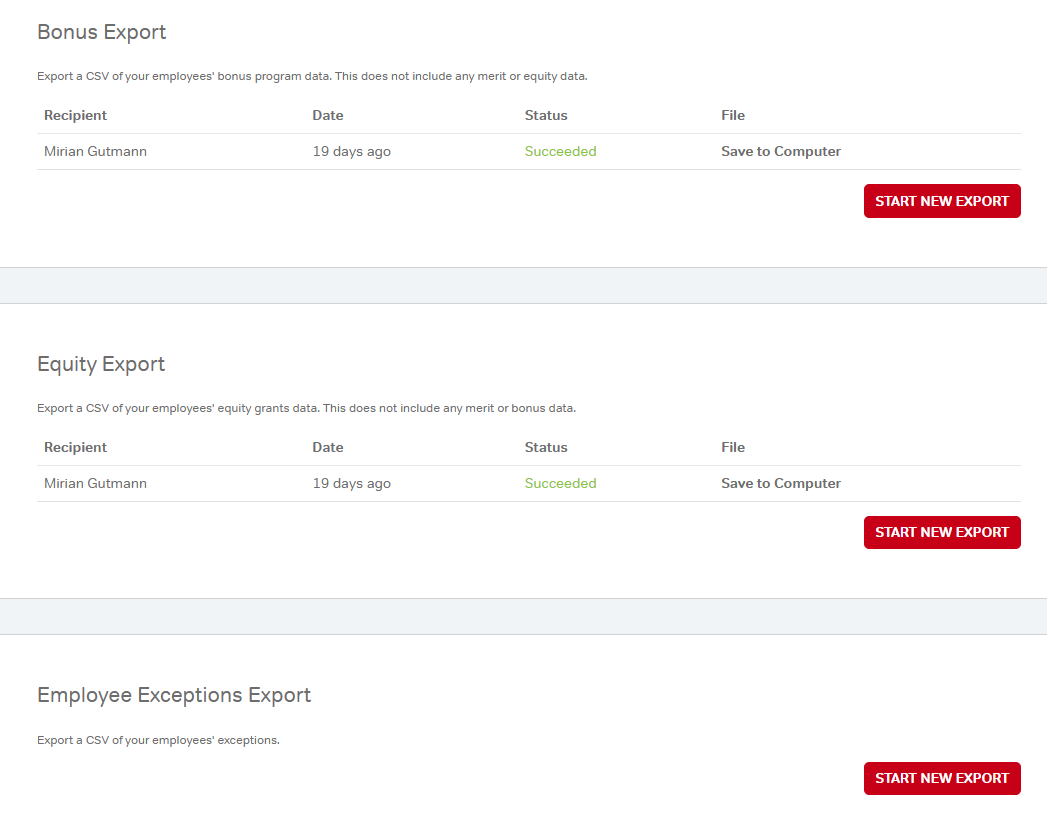The width and height of the screenshot is (1047, 820).
Task: Save the Equity Export file to computer
Action: 780,483
